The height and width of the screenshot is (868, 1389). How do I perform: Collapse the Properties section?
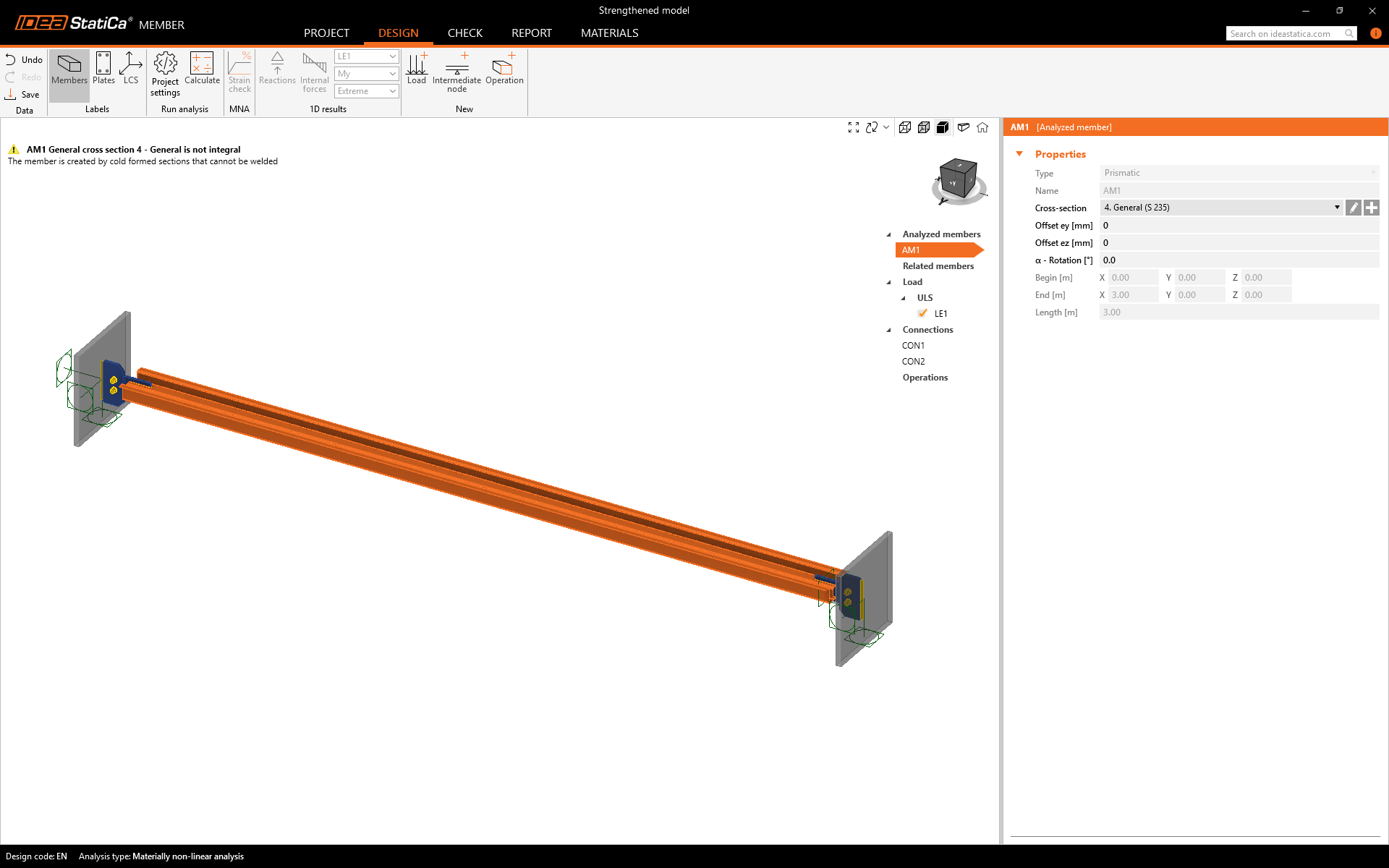(x=1019, y=154)
